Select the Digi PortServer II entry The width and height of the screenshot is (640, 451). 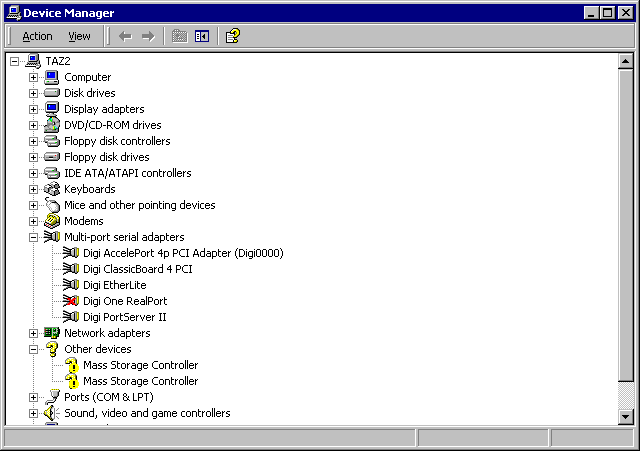(x=124, y=317)
